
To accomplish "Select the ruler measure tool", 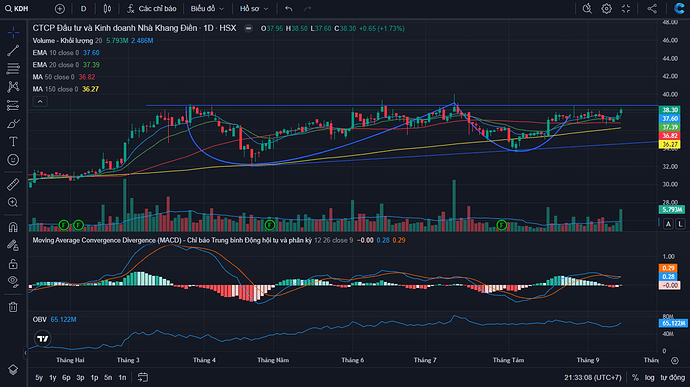I will point(13,184).
